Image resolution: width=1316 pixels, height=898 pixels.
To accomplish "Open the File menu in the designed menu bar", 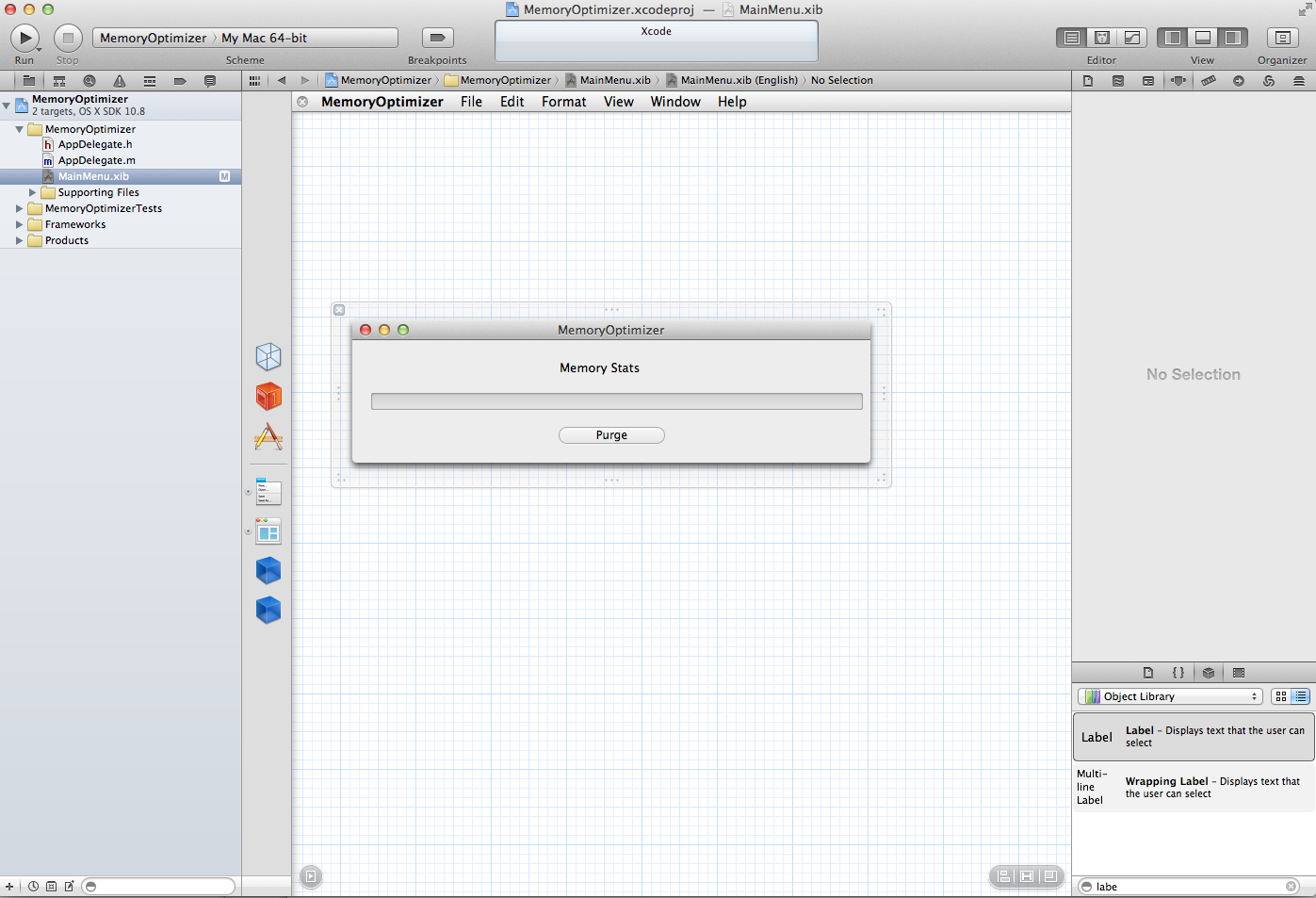I will [471, 102].
